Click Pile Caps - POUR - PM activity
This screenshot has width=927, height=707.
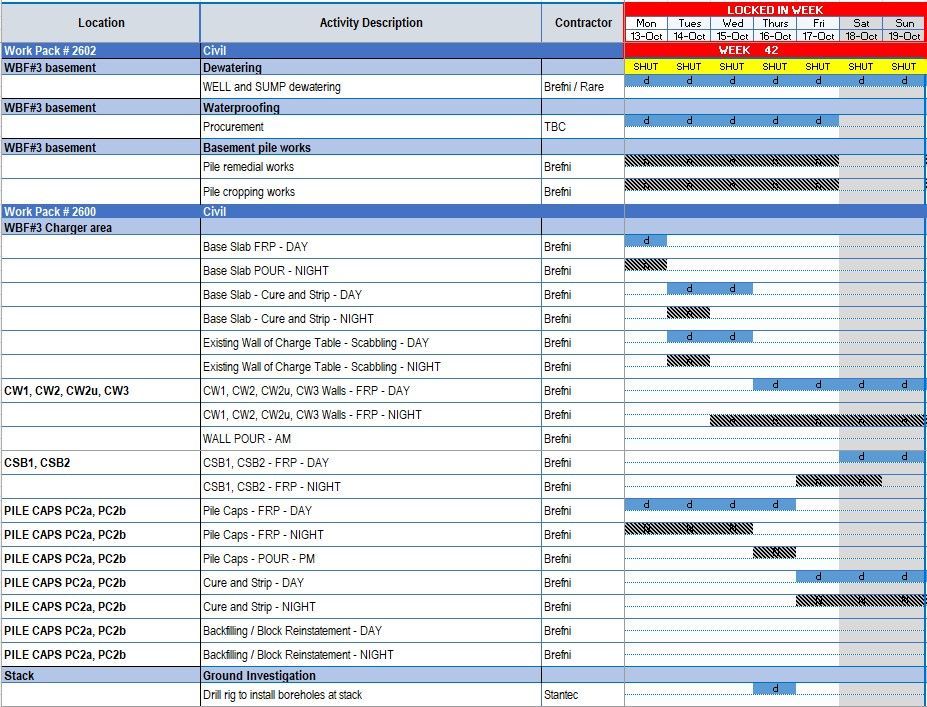click(x=371, y=559)
